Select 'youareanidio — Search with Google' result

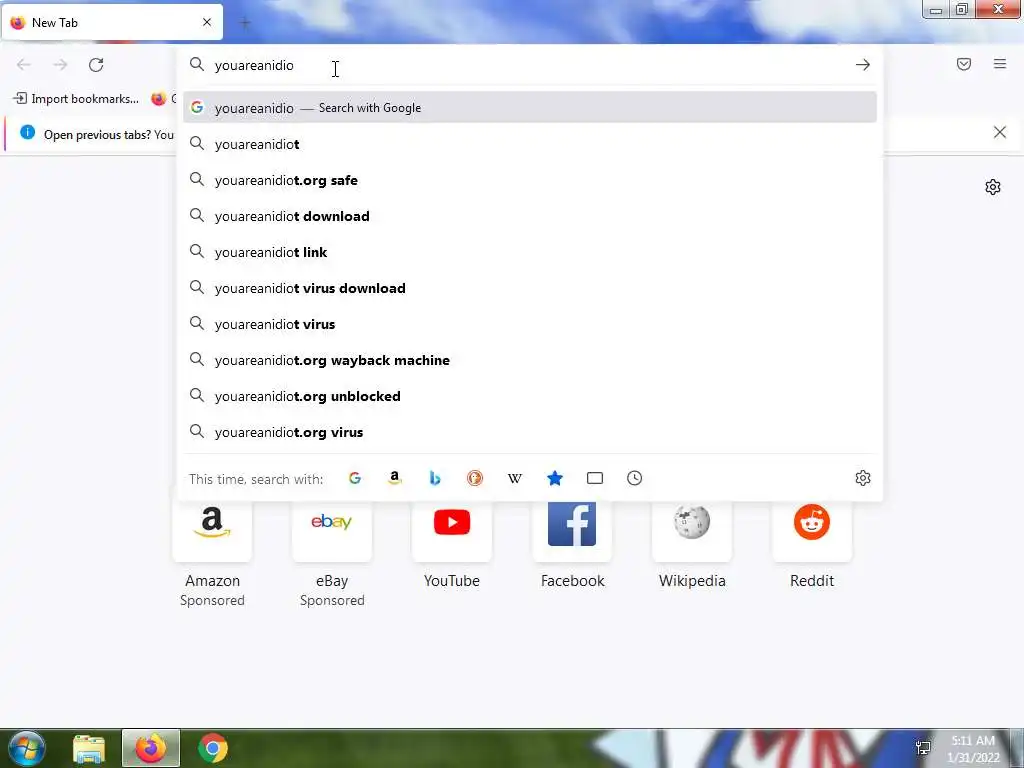(x=530, y=108)
